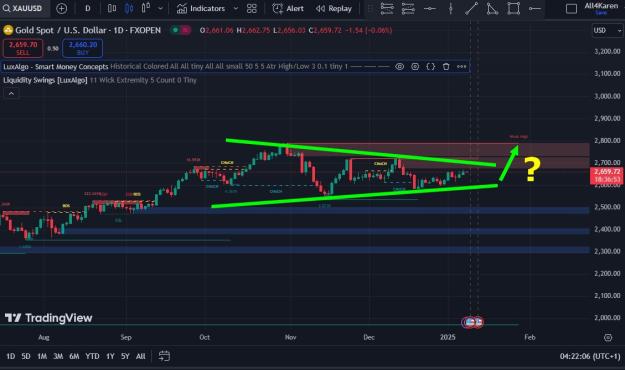Open the Indicators dialog
Image resolution: width=625 pixels, height=370 pixels.
click(201, 8)
